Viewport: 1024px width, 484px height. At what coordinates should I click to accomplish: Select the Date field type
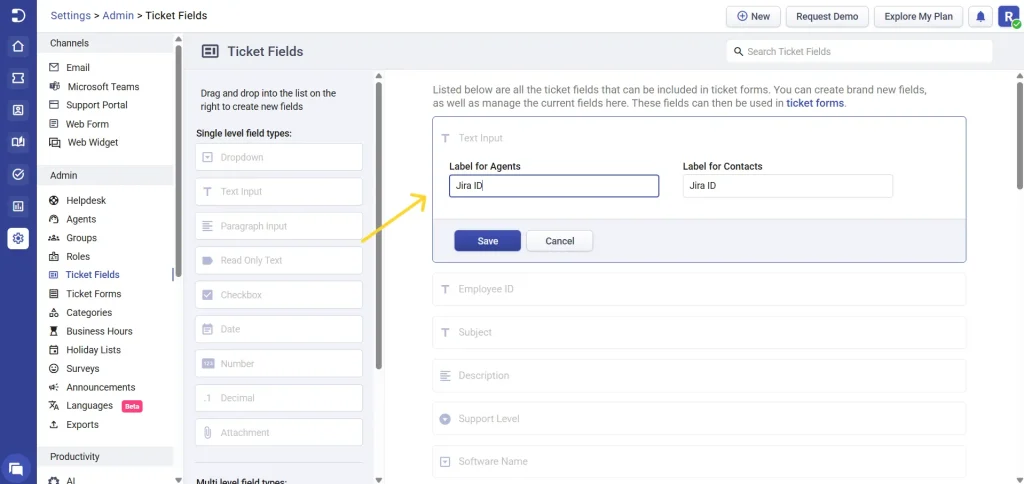(278, 329)
